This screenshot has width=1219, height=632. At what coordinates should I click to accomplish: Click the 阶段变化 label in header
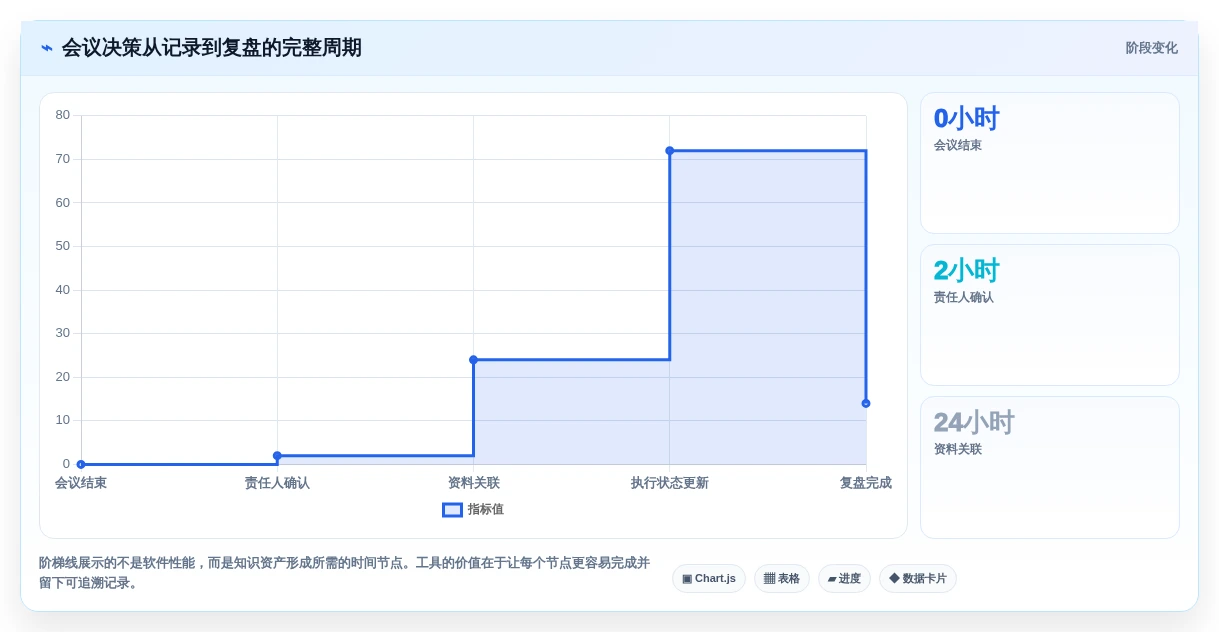coord(1151,48)
